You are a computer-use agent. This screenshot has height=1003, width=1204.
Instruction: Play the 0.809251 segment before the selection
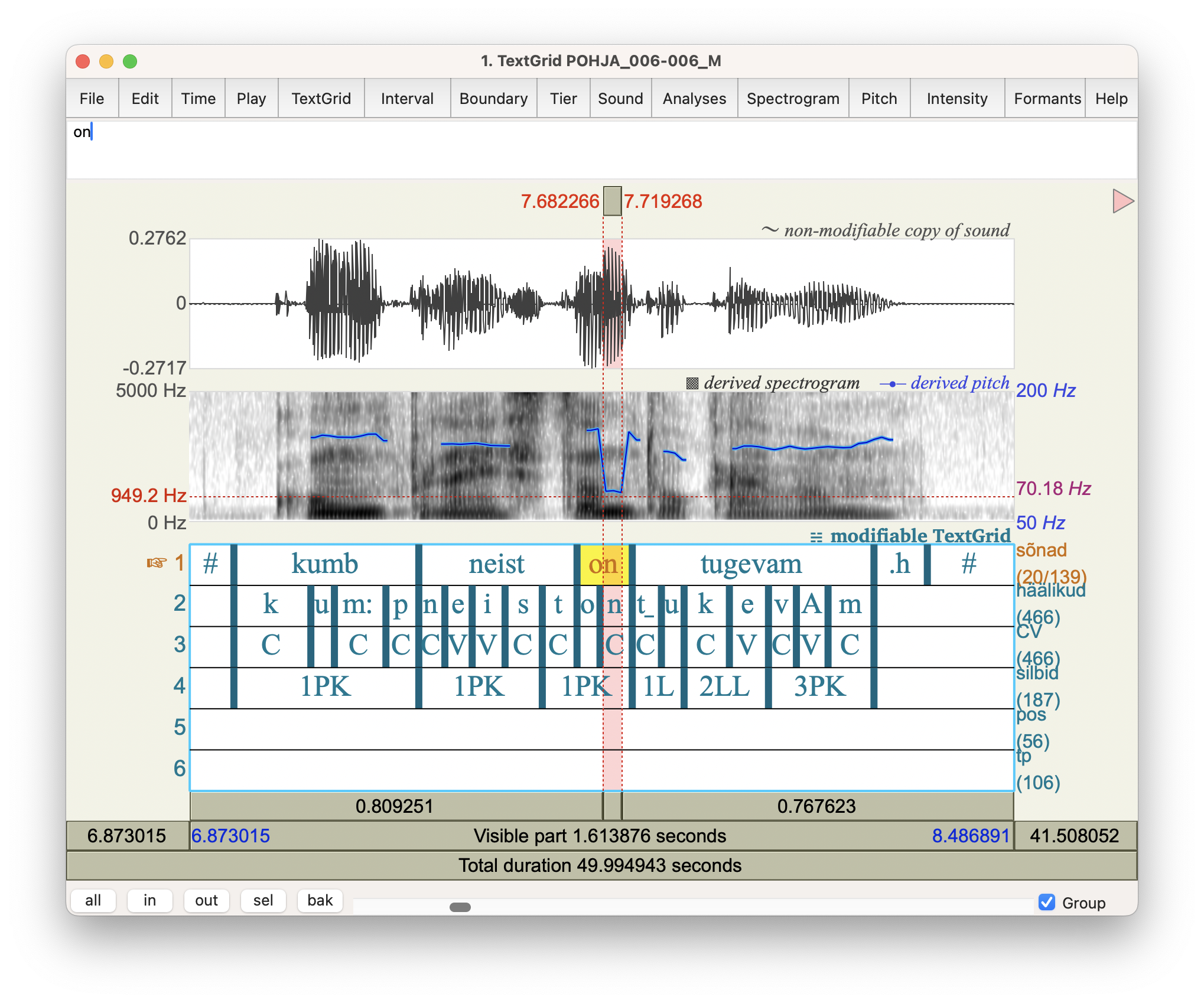click(x=395, y=806)
